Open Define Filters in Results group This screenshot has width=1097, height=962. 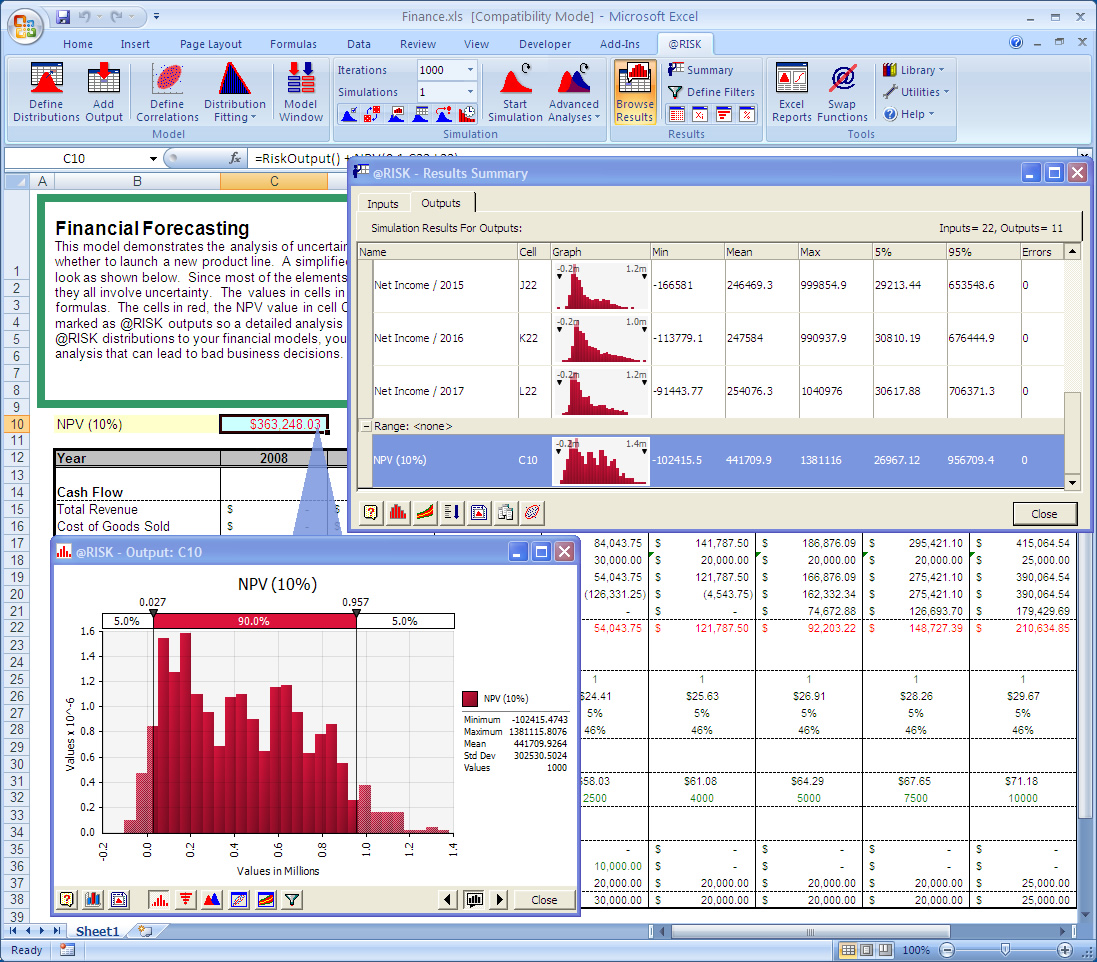click(711, 92)
